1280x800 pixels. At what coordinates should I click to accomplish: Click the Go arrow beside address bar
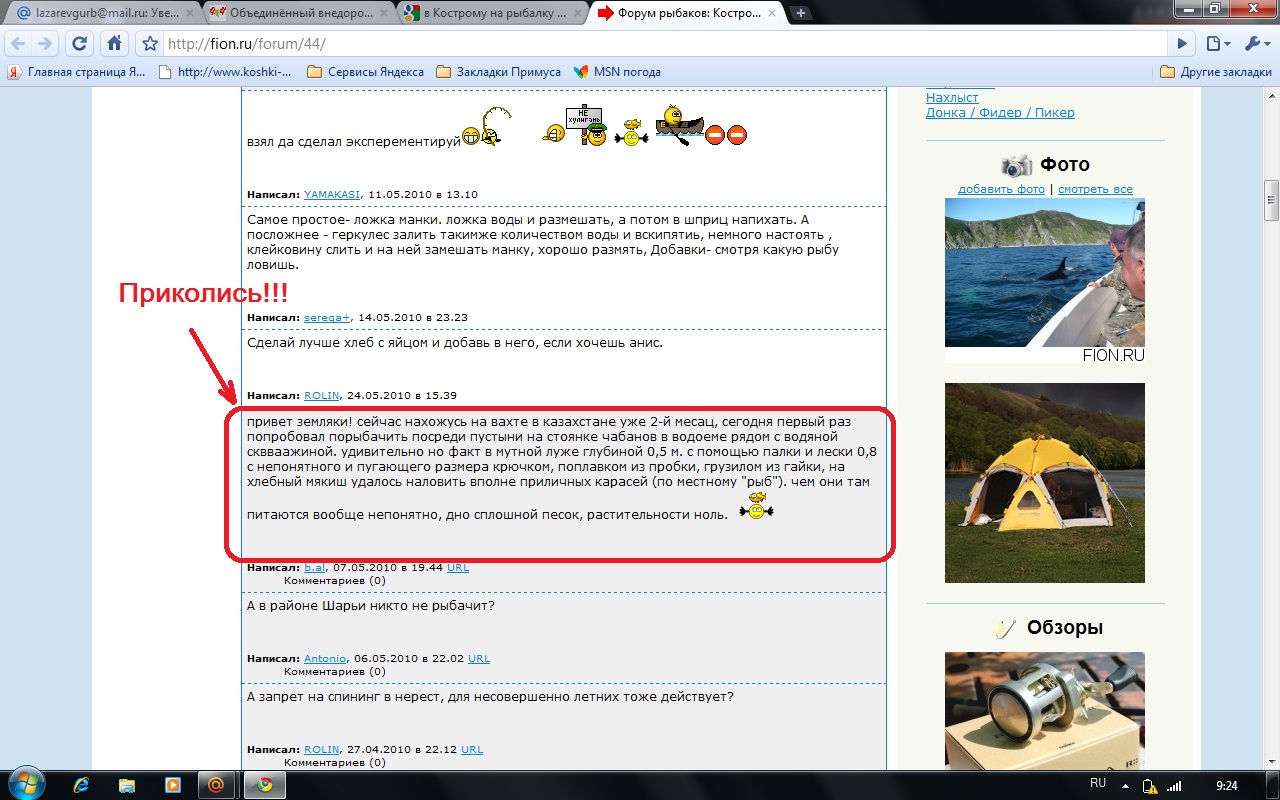pyautogui.click(x=1182, y=44)
